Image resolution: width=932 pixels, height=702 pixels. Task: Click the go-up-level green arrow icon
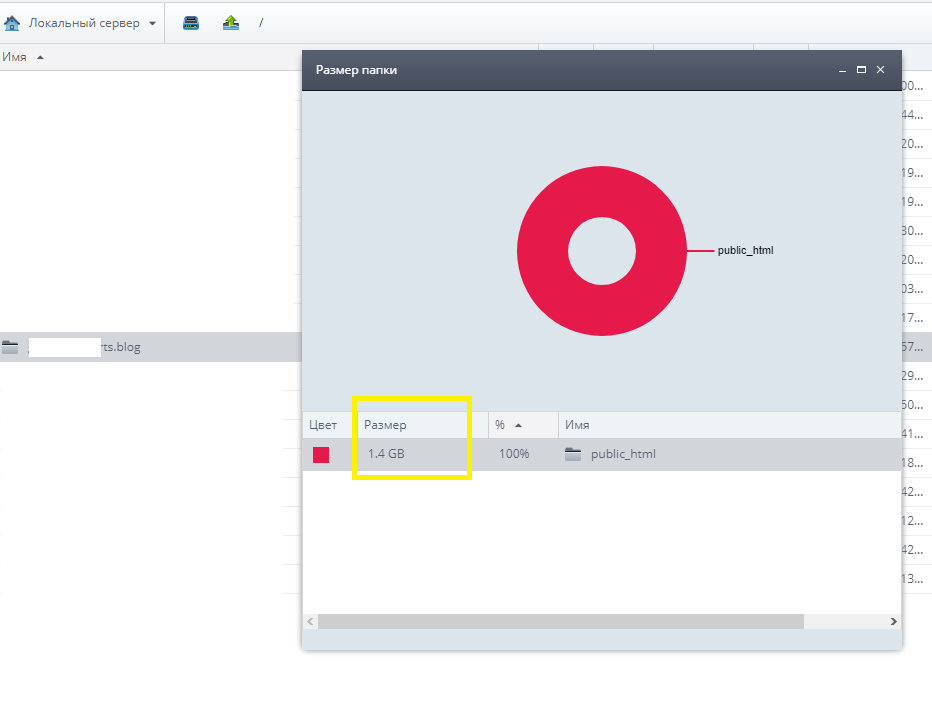231,23
